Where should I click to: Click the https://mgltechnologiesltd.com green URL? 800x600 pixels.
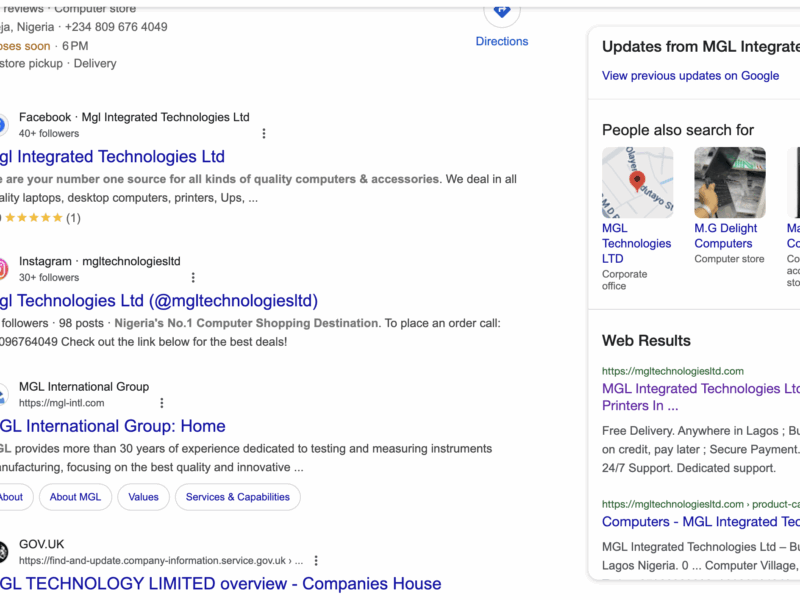(x=673, y=371)
